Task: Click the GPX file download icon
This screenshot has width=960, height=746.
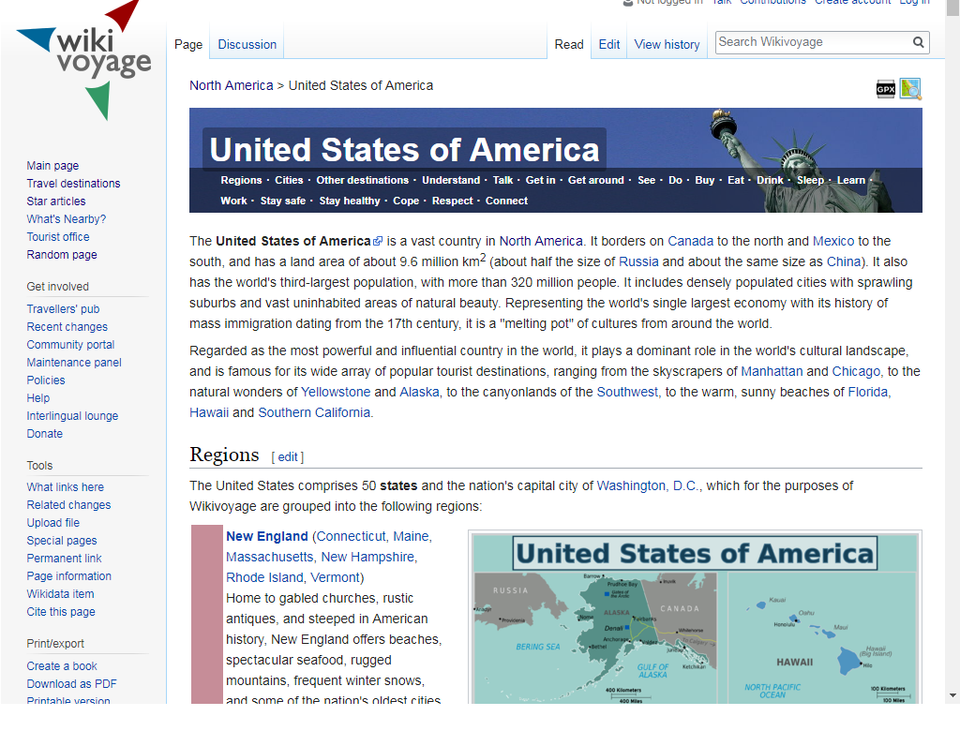Action: coord(885,89)
